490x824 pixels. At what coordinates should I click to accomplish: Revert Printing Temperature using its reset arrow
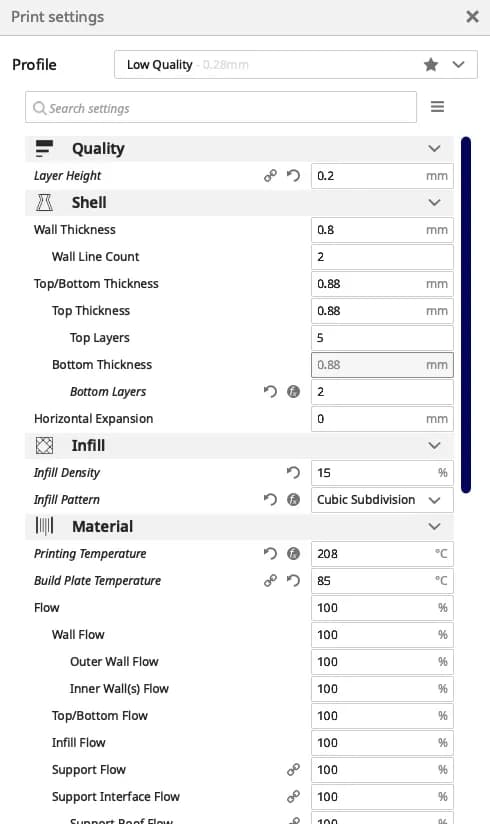(x=270, y=553)
